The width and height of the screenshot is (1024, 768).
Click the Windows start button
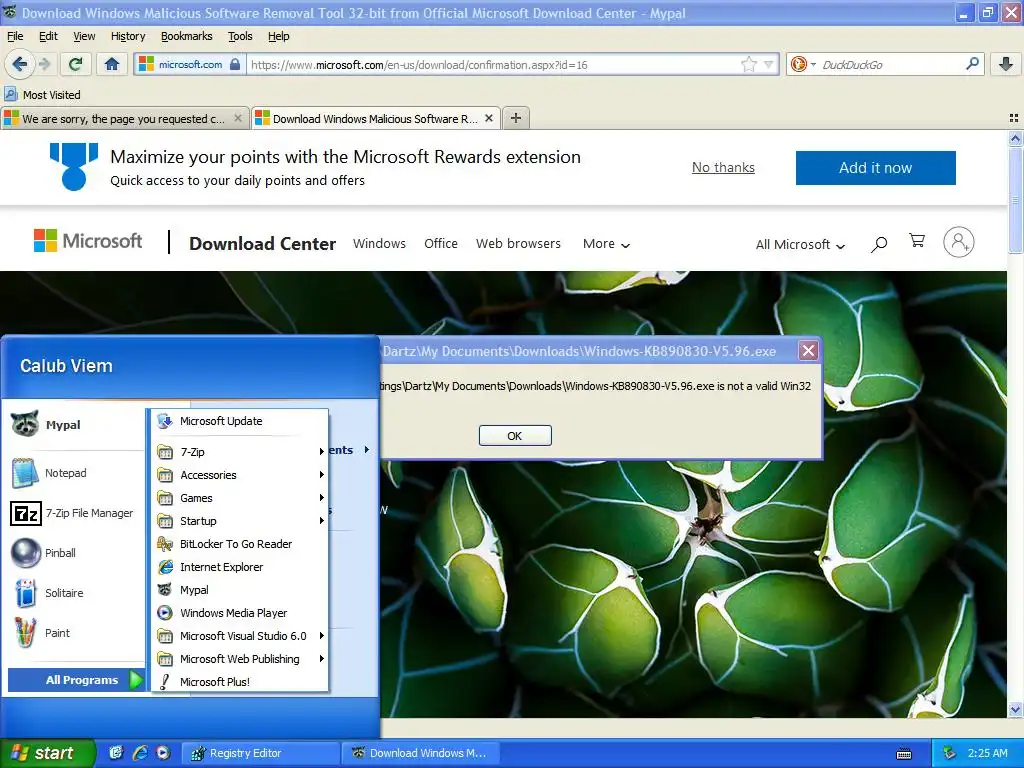[47, 753]
